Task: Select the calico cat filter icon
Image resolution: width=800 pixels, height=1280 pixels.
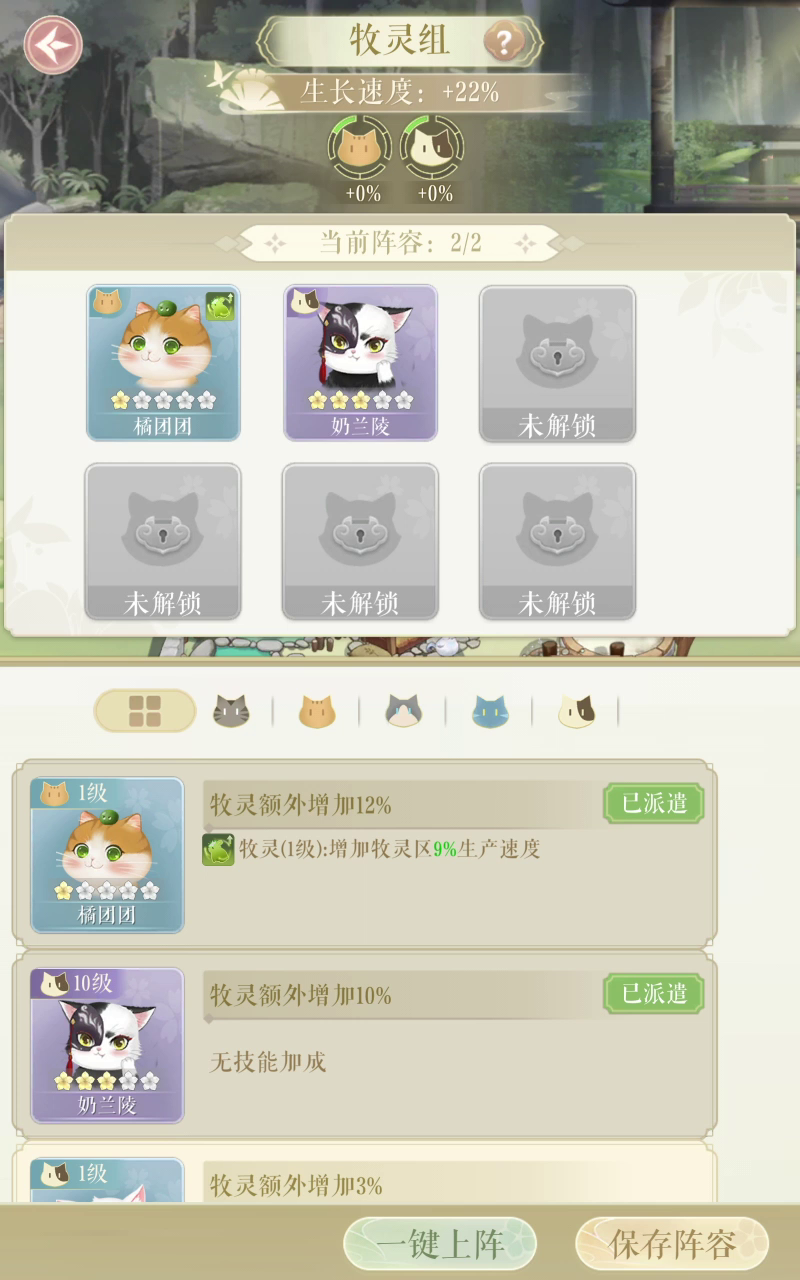Action: pyautogui.click(x=577, y=711)
